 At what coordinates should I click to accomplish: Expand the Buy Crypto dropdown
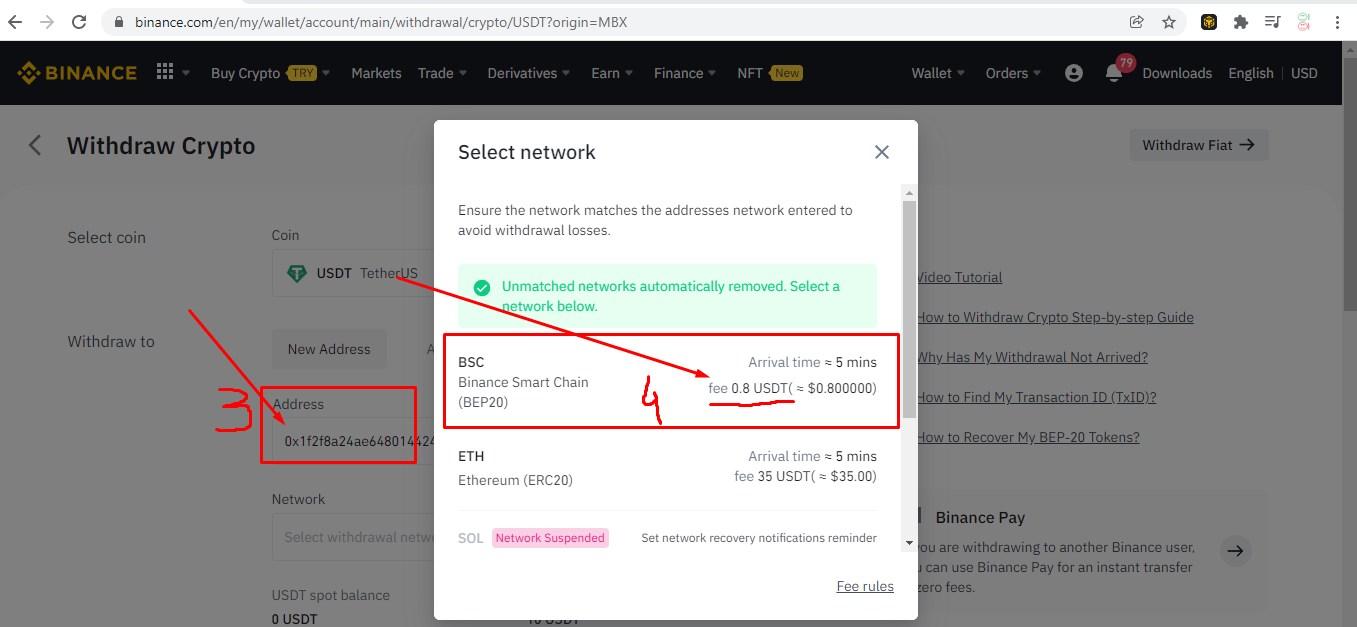coord(270,73)
